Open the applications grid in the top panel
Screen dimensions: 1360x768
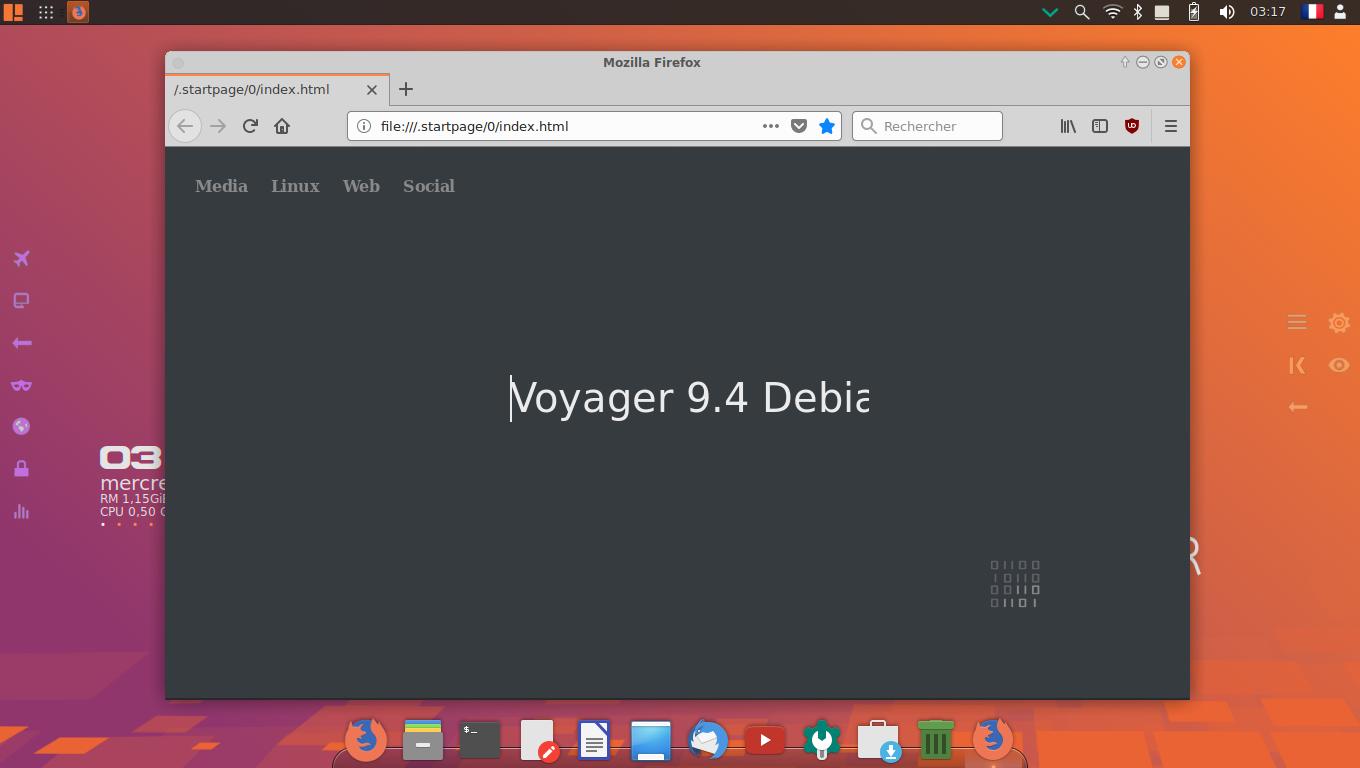[x=46, y=12]
